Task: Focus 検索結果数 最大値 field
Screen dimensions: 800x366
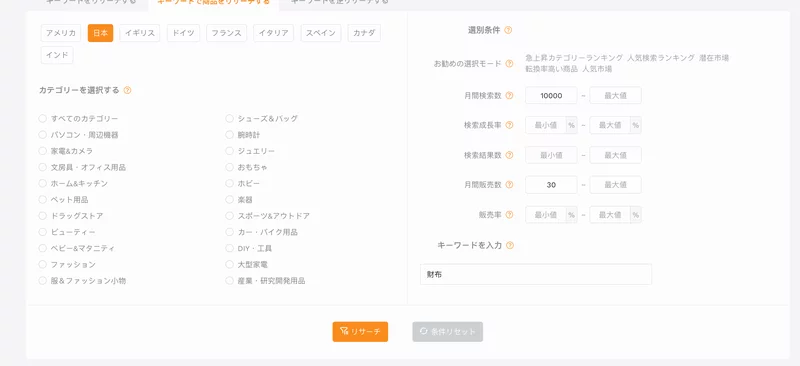Action: click(615, 155)
